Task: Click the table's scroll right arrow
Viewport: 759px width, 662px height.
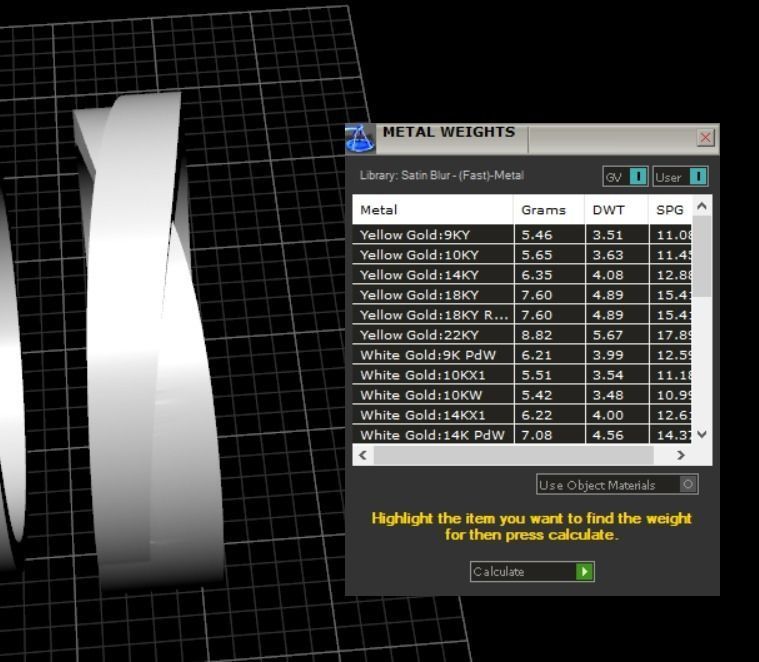Action: click(681, 455)
